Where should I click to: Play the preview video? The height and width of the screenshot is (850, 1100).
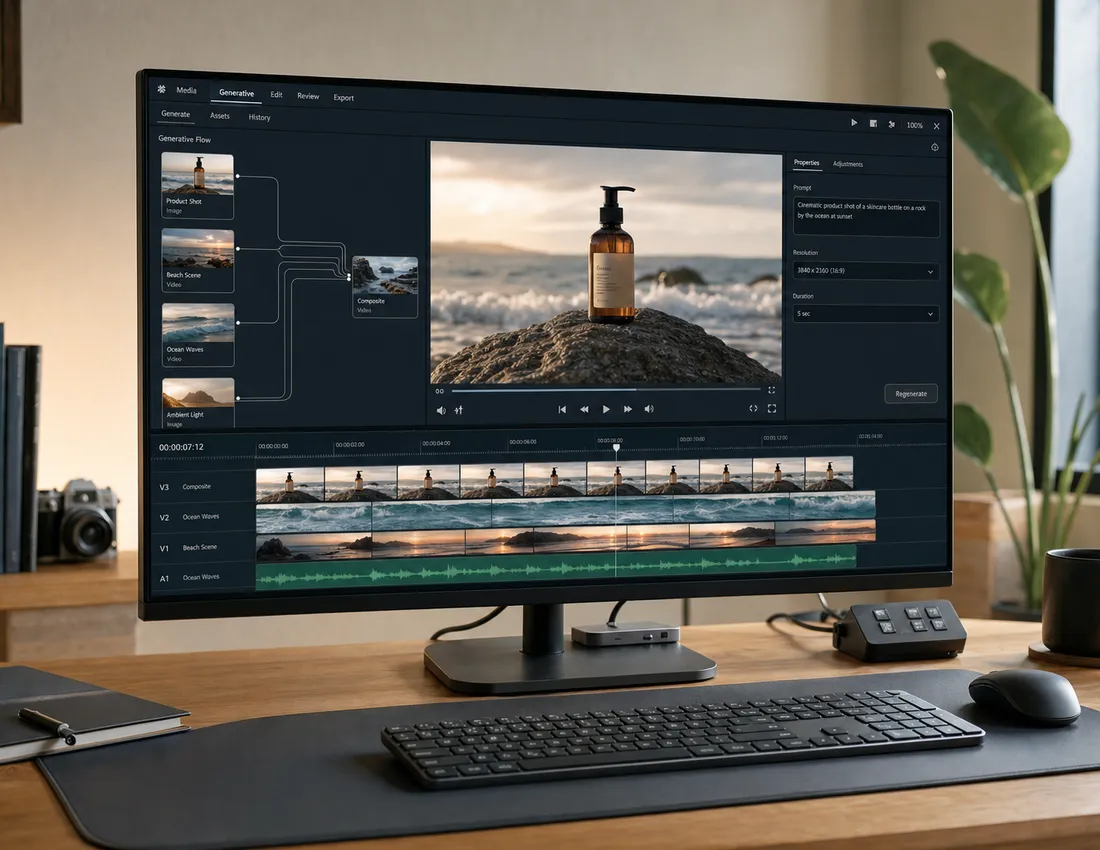[606, 409]
